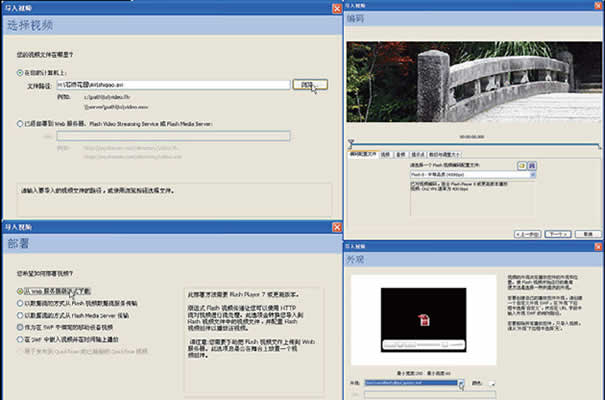Viewport: 605px width, 400px height.
Task: Click the playback control bar in skin preview
Action: pos(423,344)
